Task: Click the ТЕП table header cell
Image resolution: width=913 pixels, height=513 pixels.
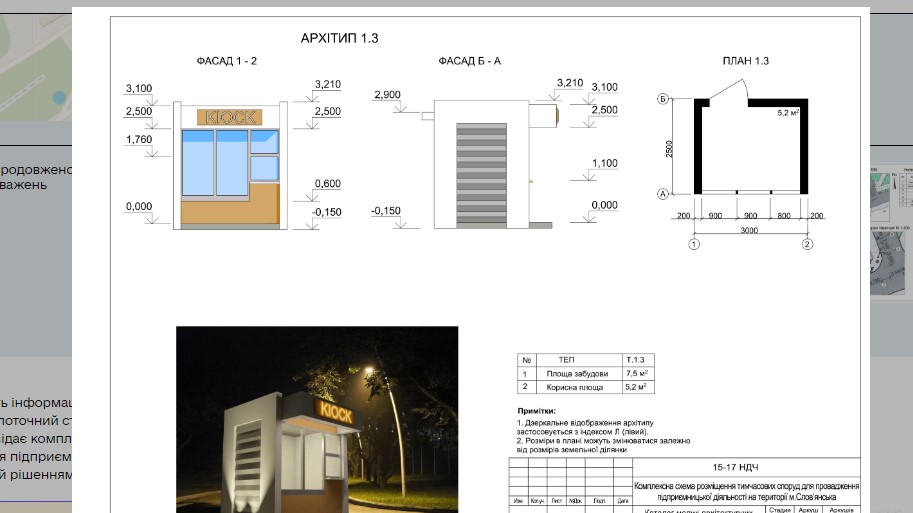Action: [579, 360]
